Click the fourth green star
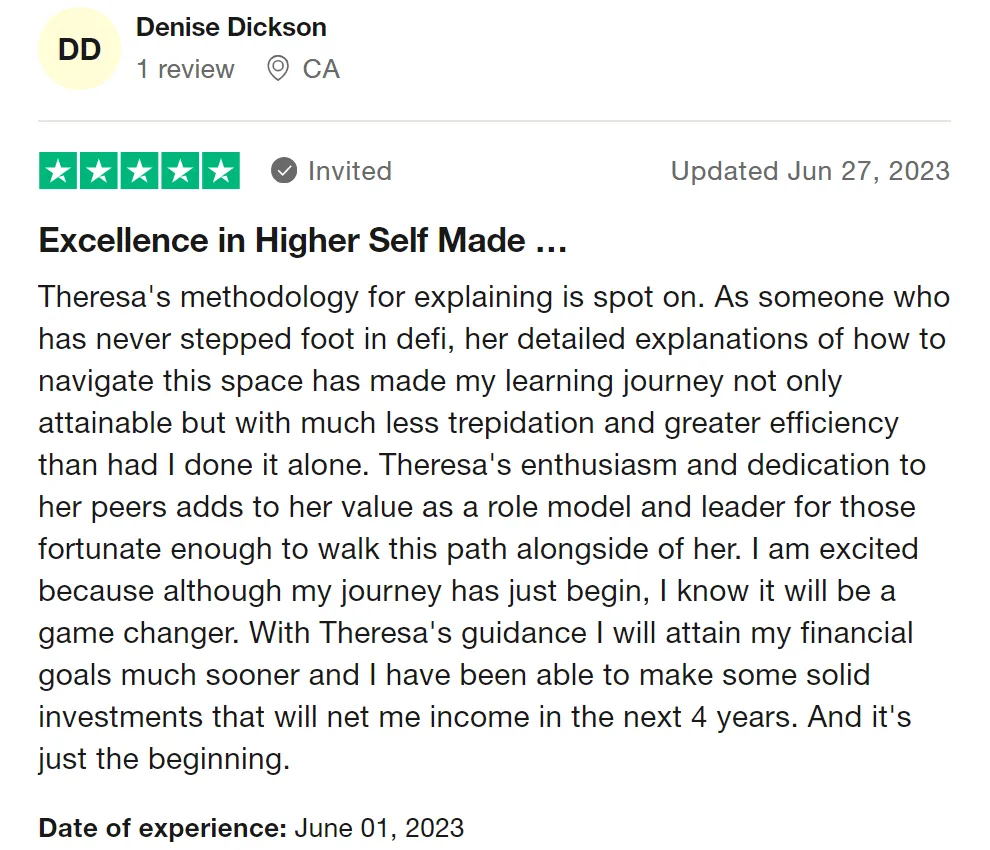990x850 pixels. [x=180, y=171]
